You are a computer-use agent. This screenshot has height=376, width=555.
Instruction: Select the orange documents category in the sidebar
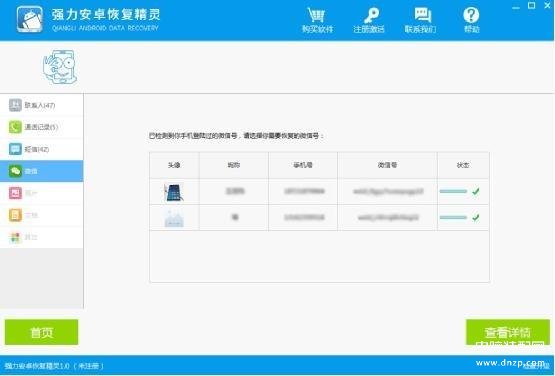click(41, 215)
